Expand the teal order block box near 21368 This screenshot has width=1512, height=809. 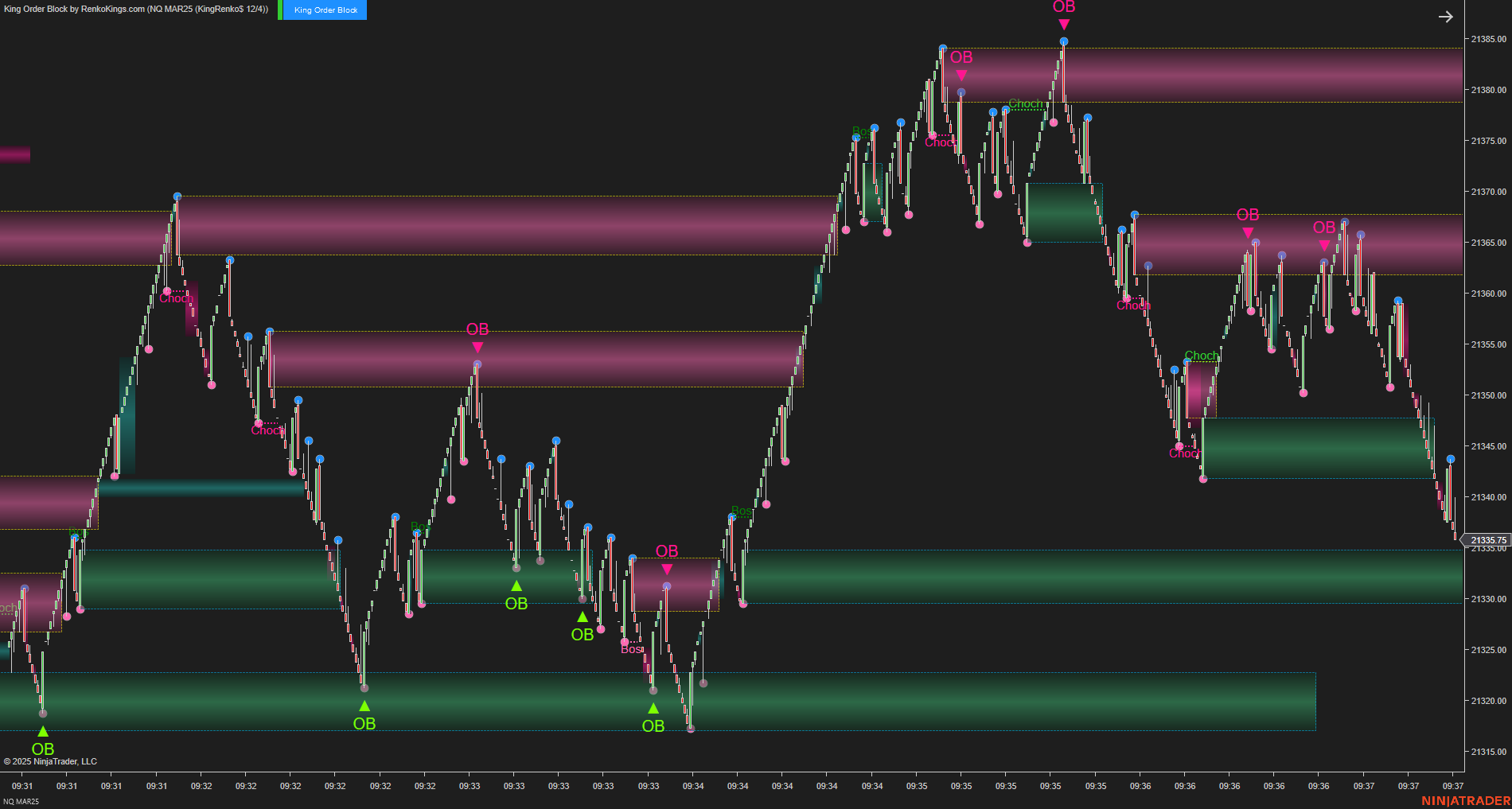(x=1065, y=215)
